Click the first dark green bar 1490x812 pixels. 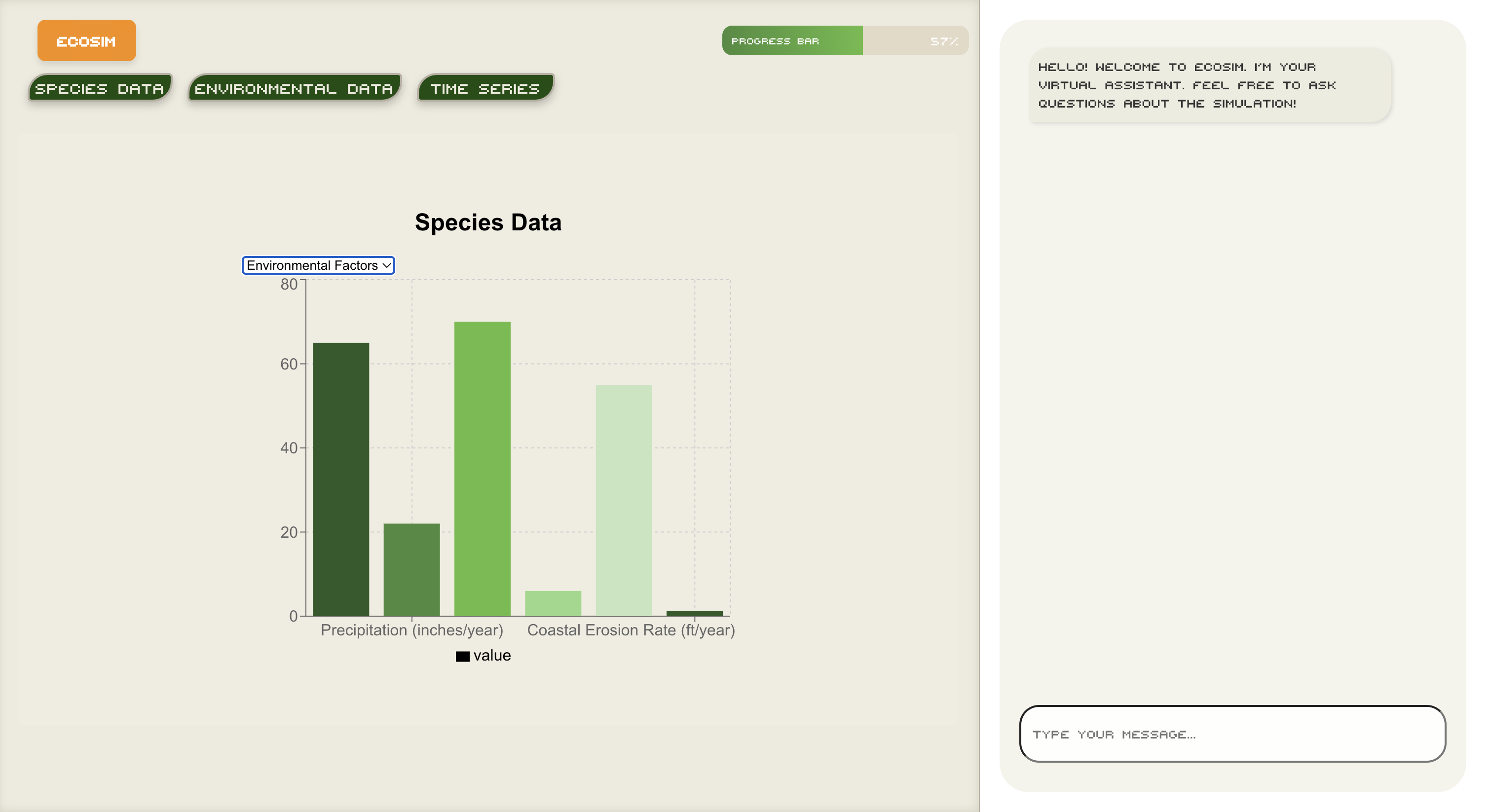pos(341,479)
